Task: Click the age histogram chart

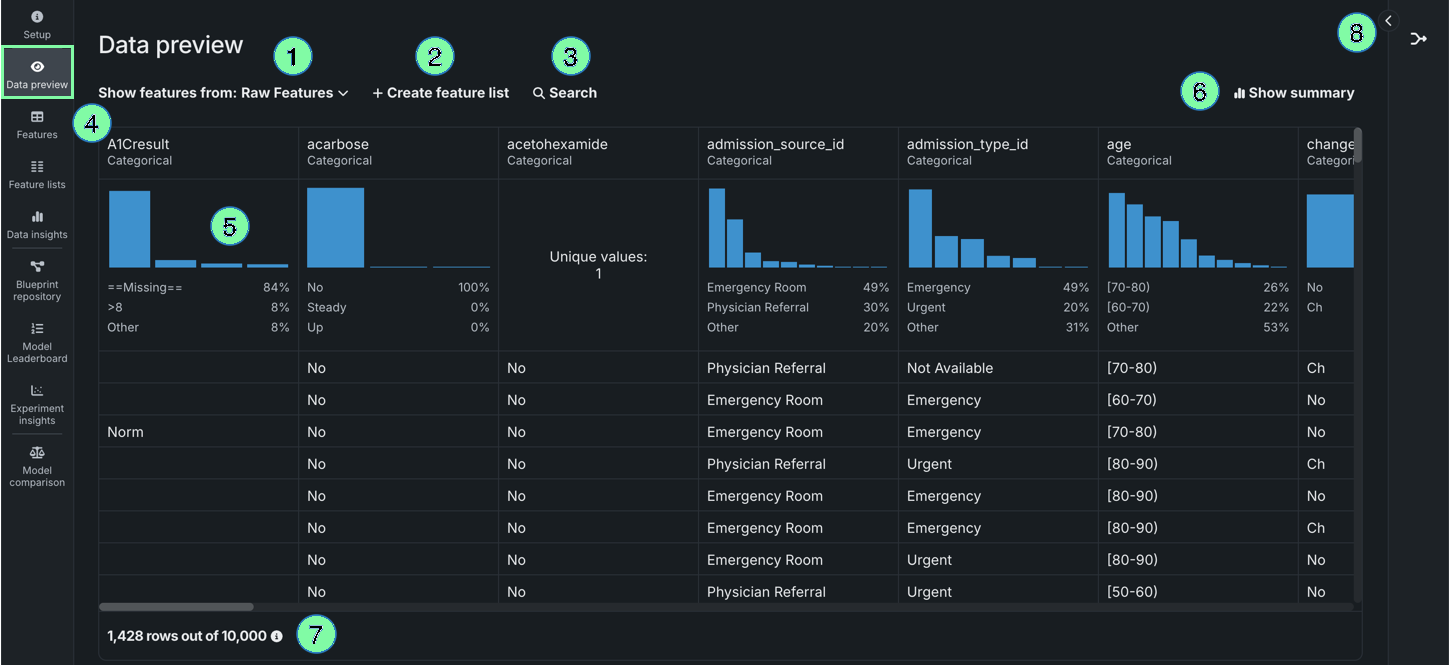Action: 1197,230
